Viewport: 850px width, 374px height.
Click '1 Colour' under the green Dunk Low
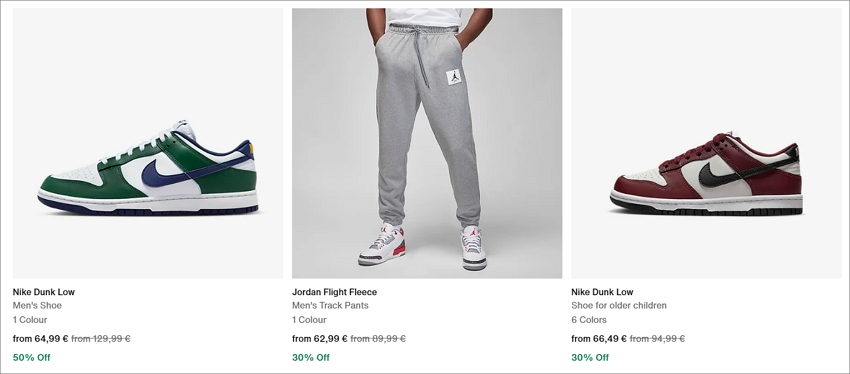[30, 320]
